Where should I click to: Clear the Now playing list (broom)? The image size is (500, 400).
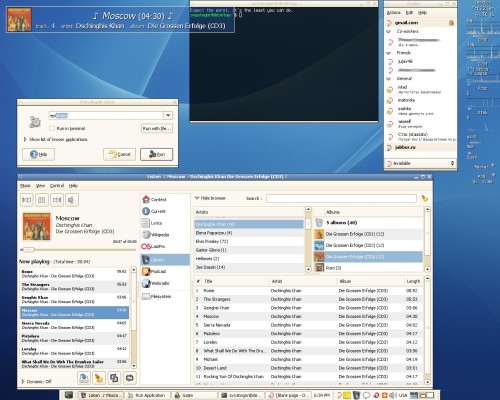99,378
